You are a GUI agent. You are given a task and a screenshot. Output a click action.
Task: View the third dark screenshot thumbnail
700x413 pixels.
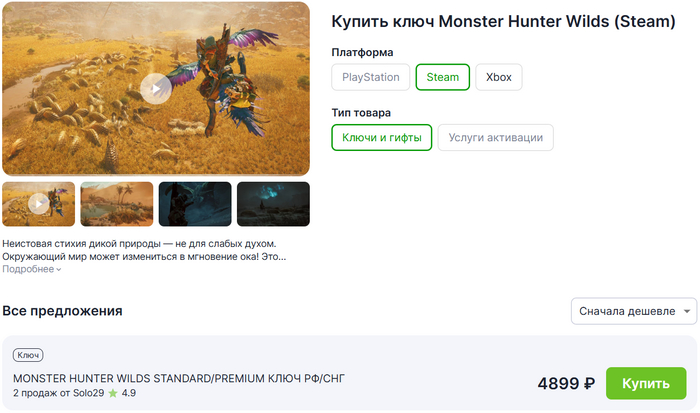[x=194, y=203]
